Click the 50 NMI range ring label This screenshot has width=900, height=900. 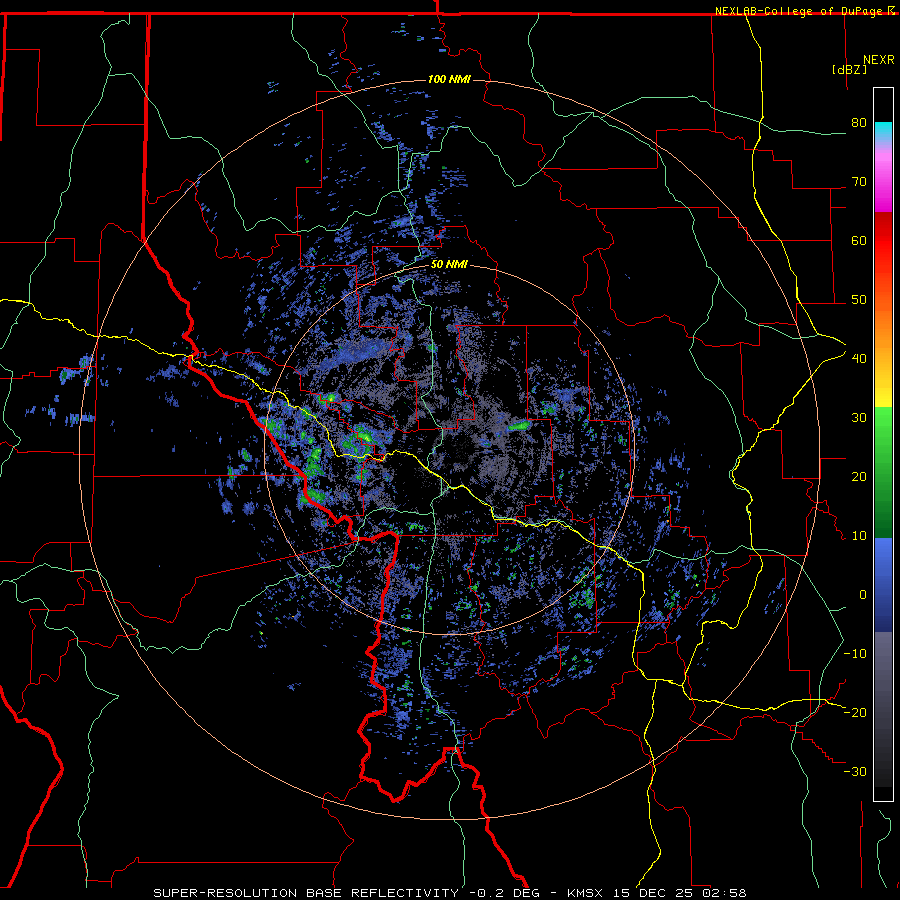point(449,265)
